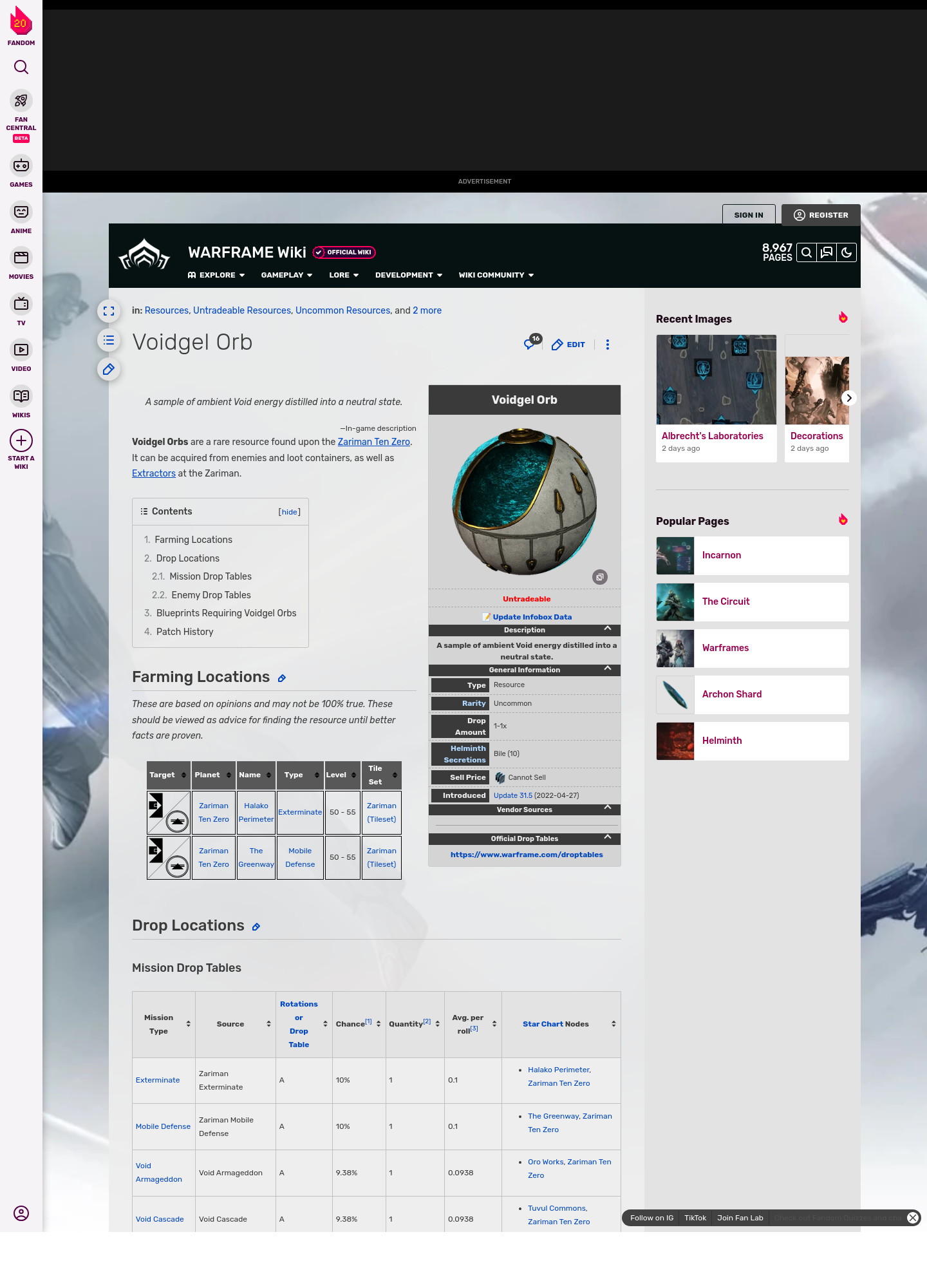Open the TV sidebar icon
Viewport: 927px width, 1288px height.
21,304
